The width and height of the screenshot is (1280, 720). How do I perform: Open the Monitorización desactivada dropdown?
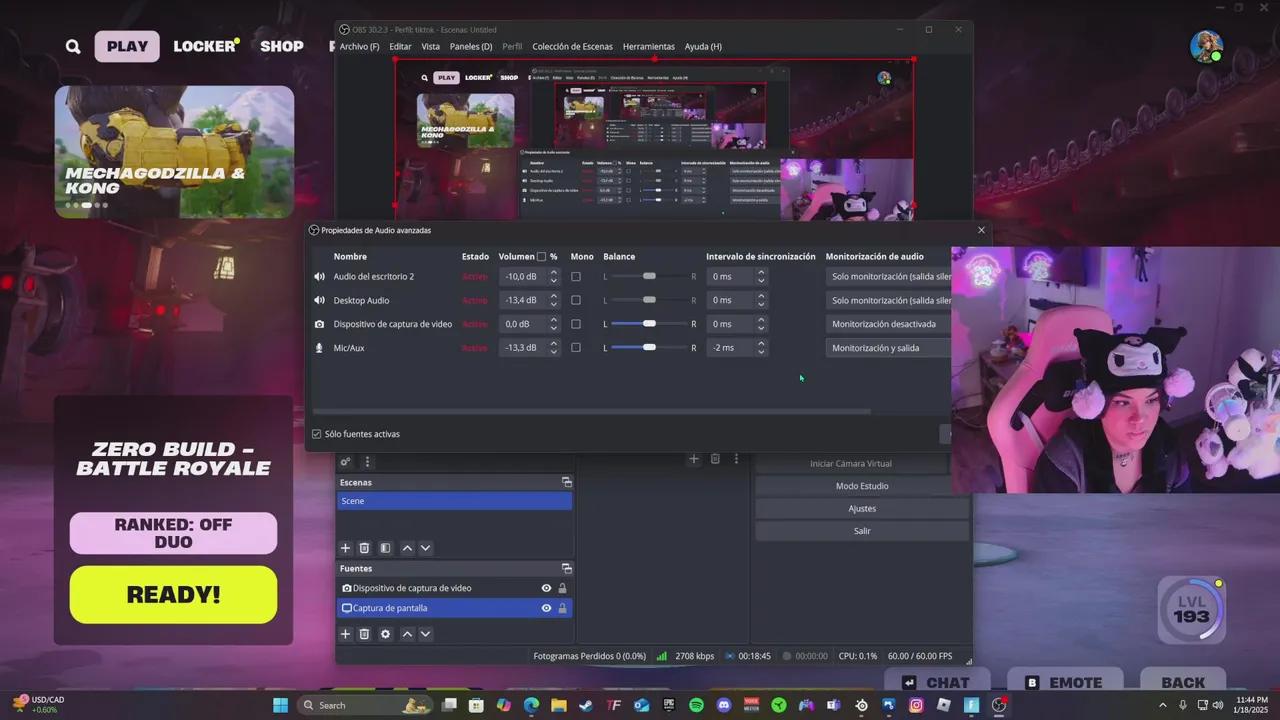point(888,324)
